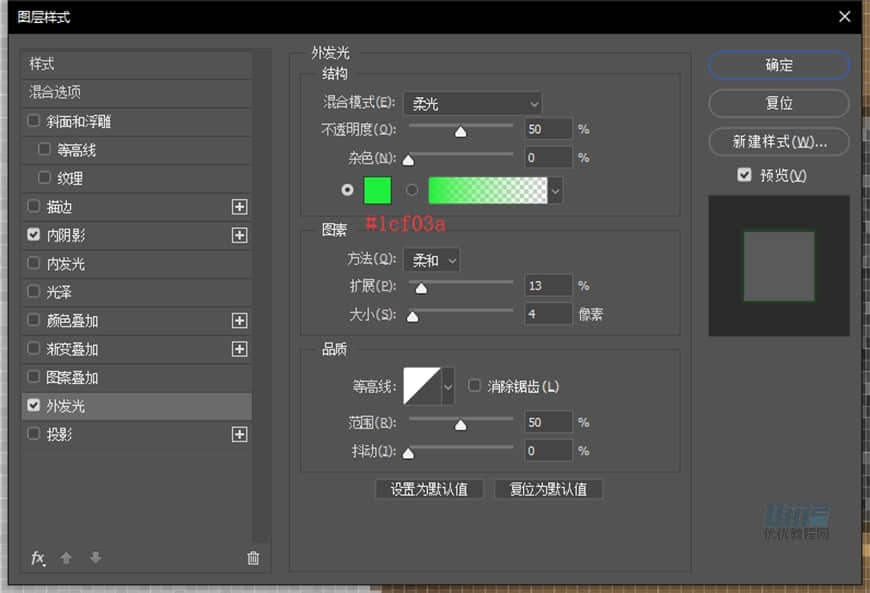
Task: Click the plus icon next to 内阴影
Action: 239,236
